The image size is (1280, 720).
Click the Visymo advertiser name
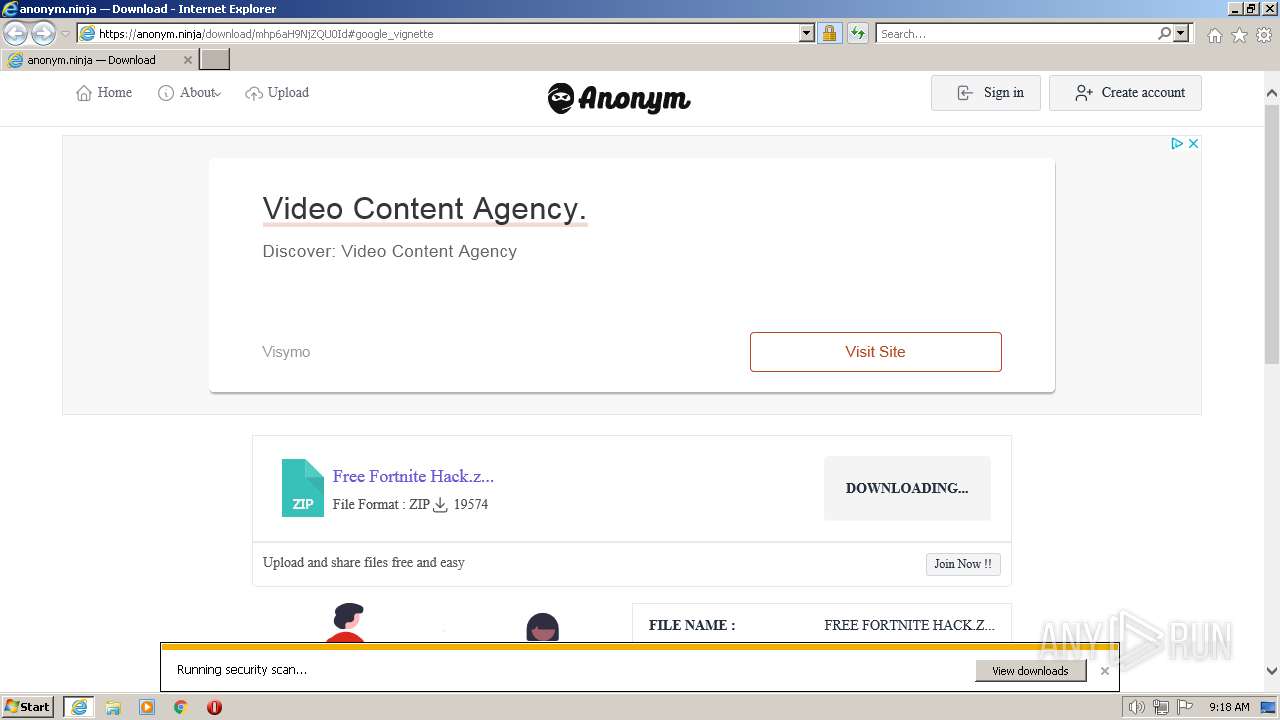coord(286,352)
